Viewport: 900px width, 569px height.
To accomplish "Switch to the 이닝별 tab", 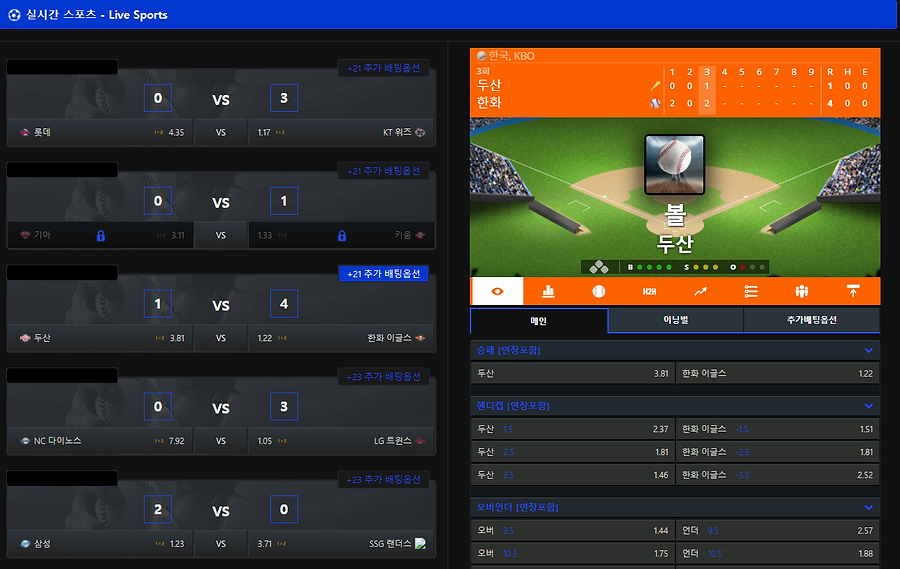I will point(676,320).
